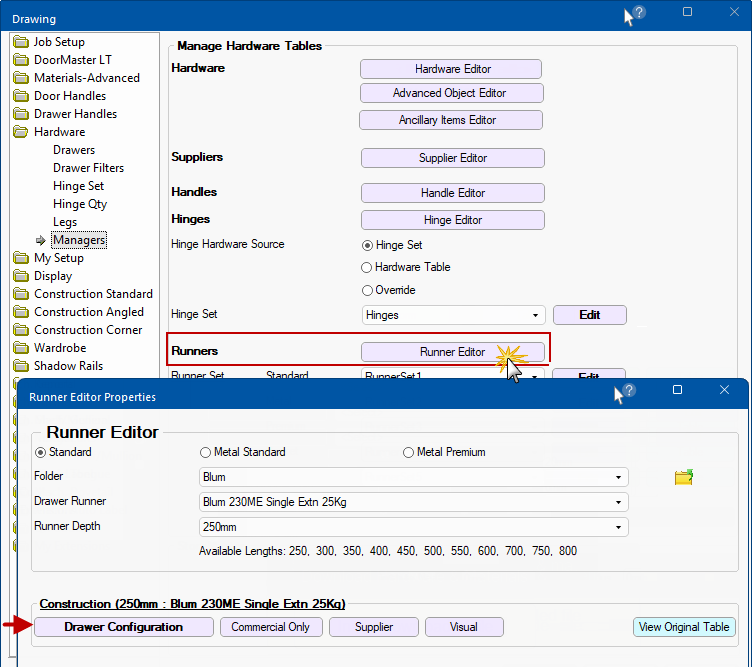Open the Runner Depth dropdown showing 250mm
The image size is (752, 667).
pos(413,527)
